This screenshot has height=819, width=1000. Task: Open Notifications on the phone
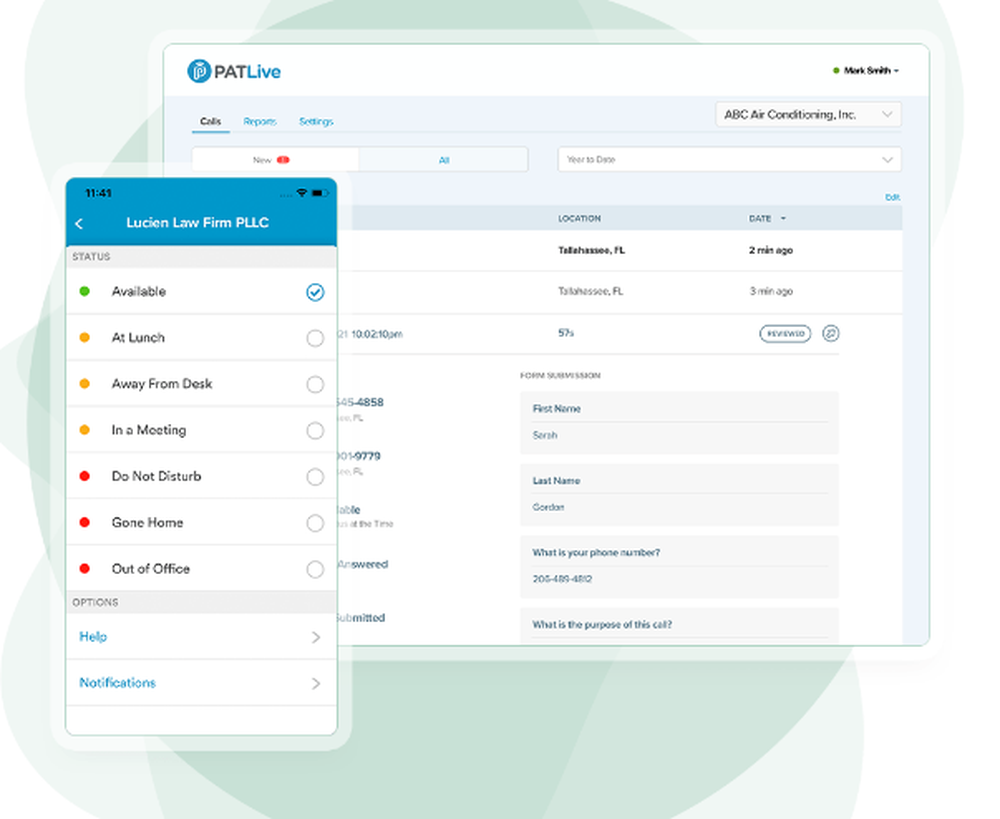117,682
